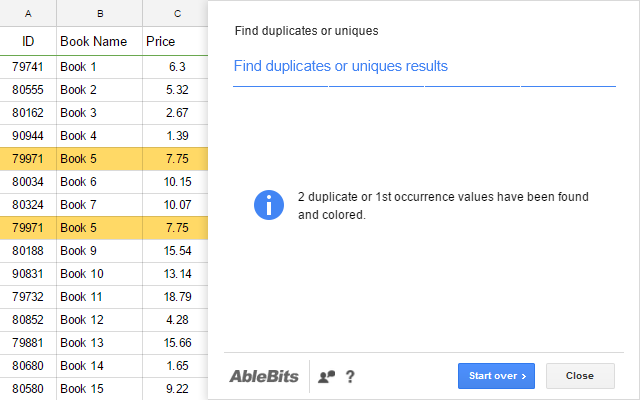Close the Find duplicates dialog
Screen dimensions: 640x400
coord(580,376)
